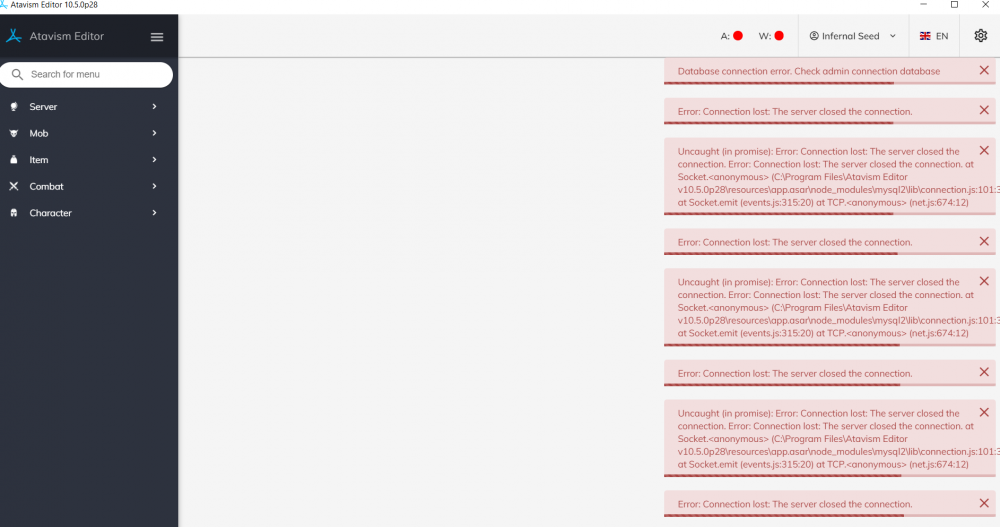Click the Item bag icon in sidebar
1000x527 pixels.
pos(14,160)
